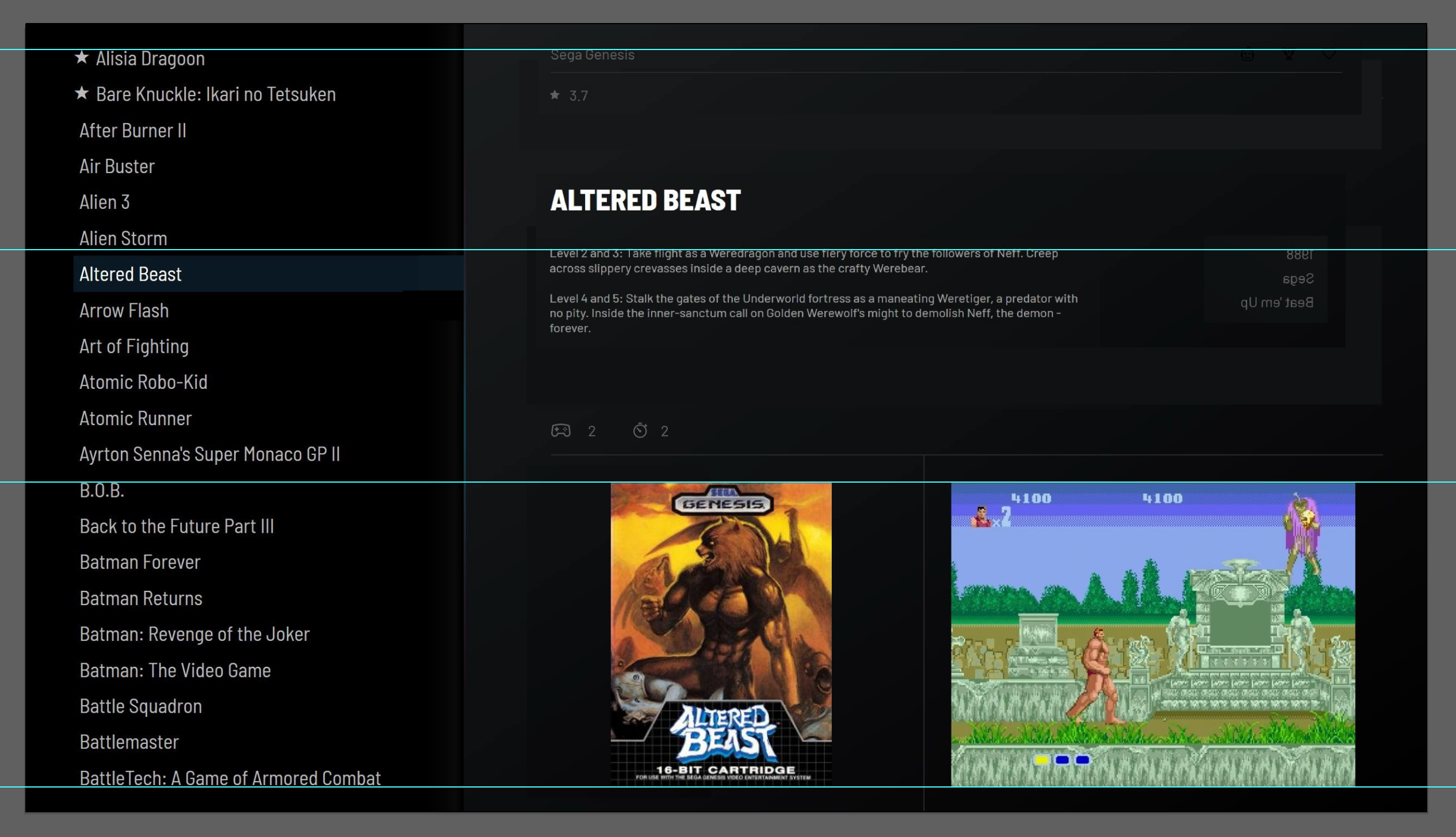Viewport: 1456px width, 837px height.
Task: Open the Altered Beast gameplay screenshot
Action: 1153,634
